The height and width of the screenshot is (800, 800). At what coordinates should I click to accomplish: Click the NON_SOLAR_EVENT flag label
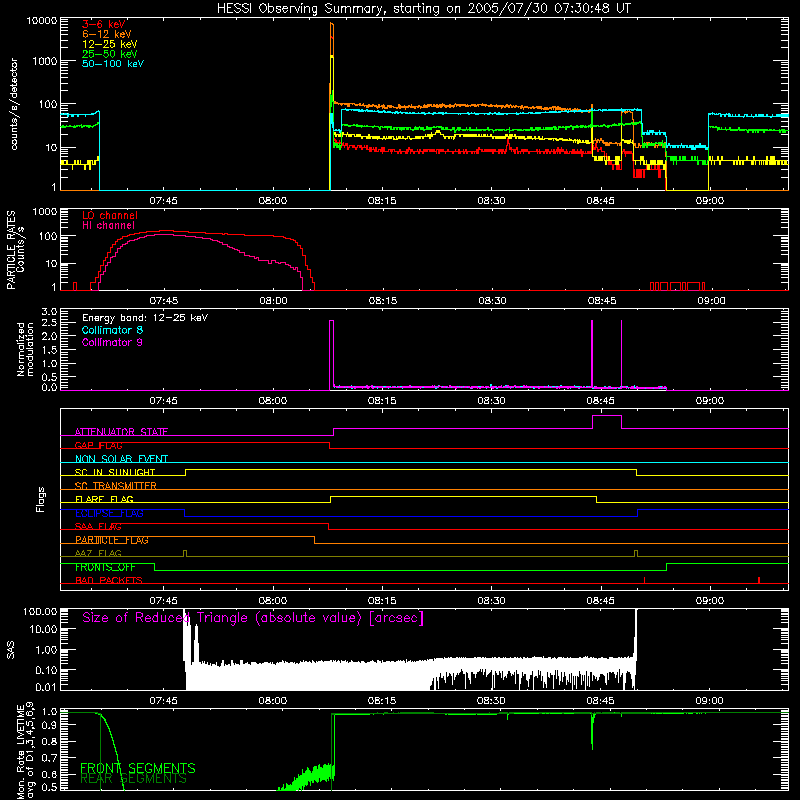(121, 459)
